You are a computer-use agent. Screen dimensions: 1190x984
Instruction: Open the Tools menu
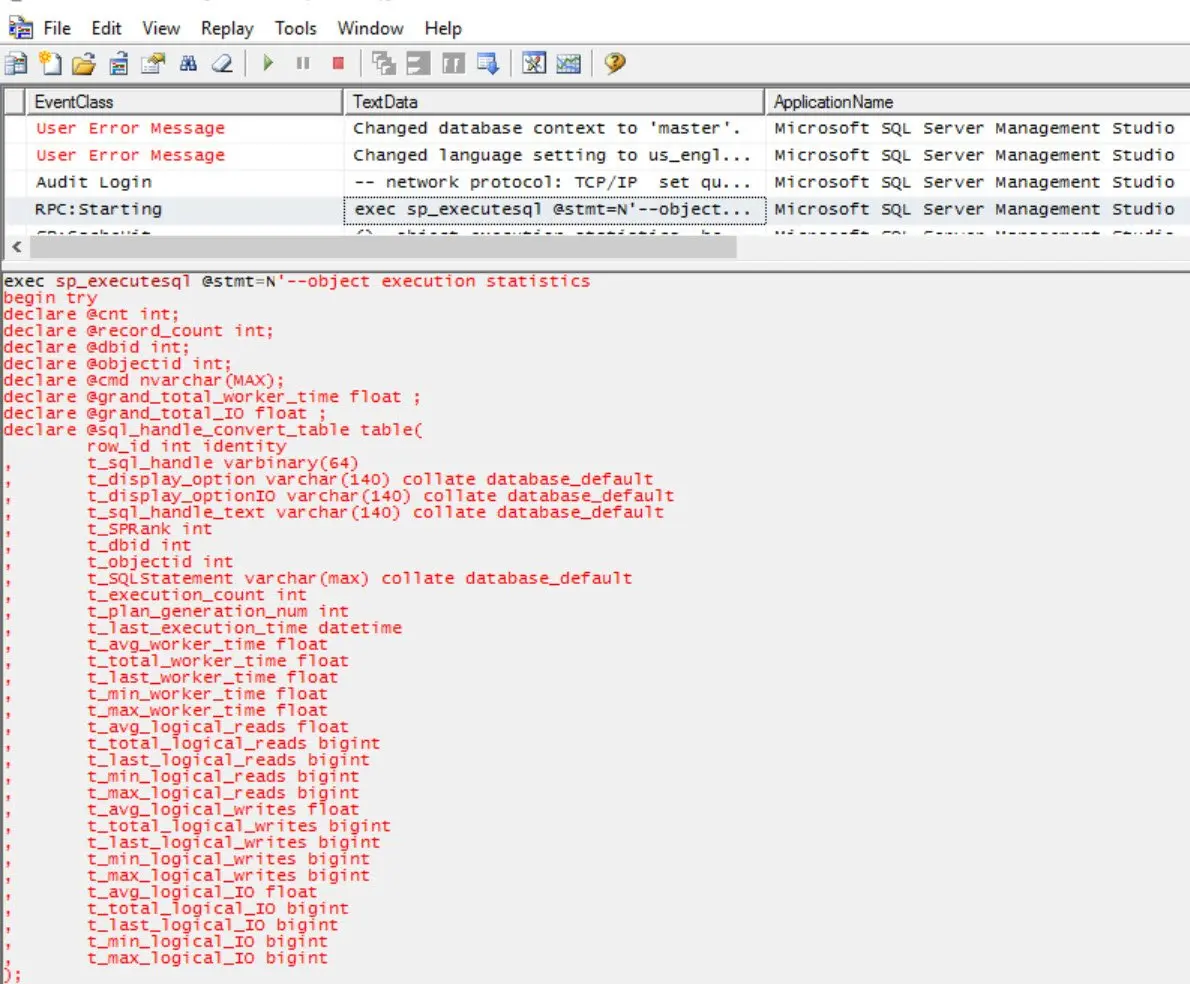[x=295, y=28]
